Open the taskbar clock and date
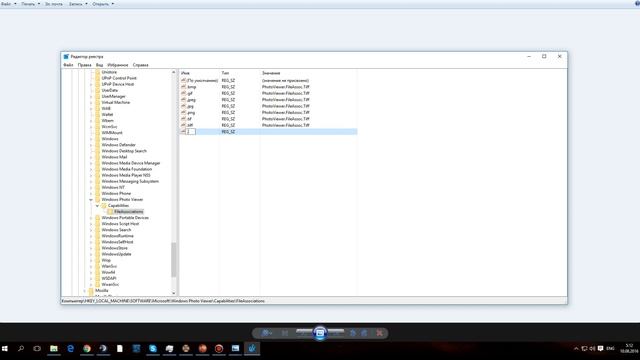This screenshot has height=360, width=640. (629, 349)
